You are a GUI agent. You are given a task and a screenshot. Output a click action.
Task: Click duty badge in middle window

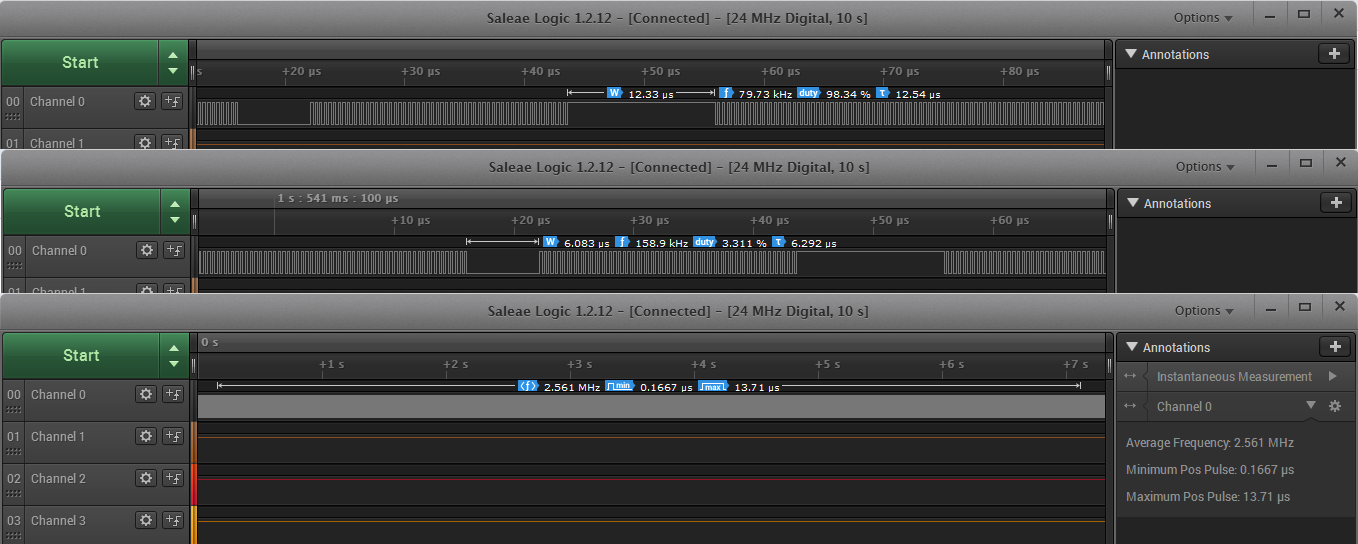(x=705, y=242)
